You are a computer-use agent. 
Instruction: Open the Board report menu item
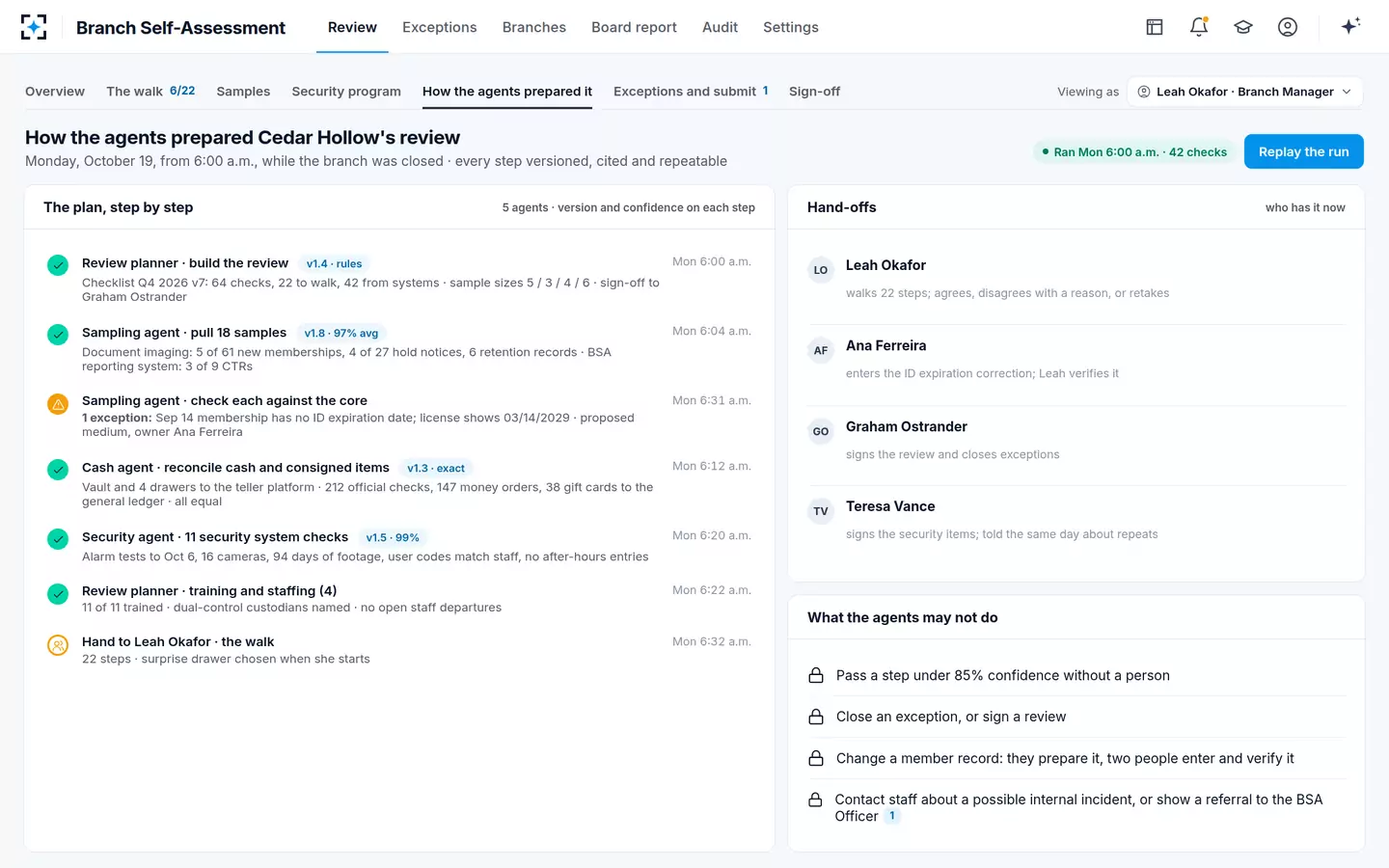[634, 27]
